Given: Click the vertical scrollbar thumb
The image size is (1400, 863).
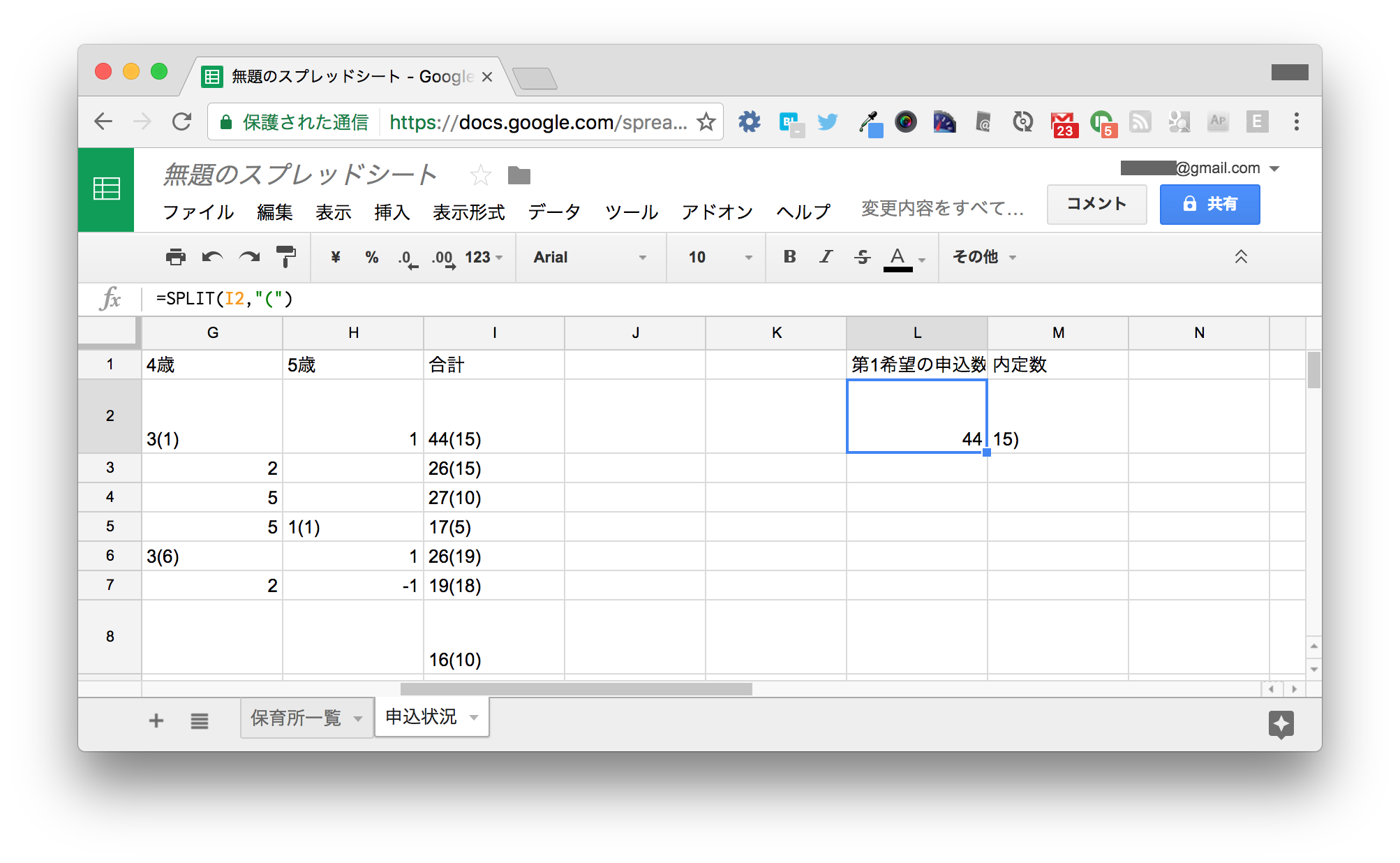Looking at the screenshot, I should [x=1314, y=370].
